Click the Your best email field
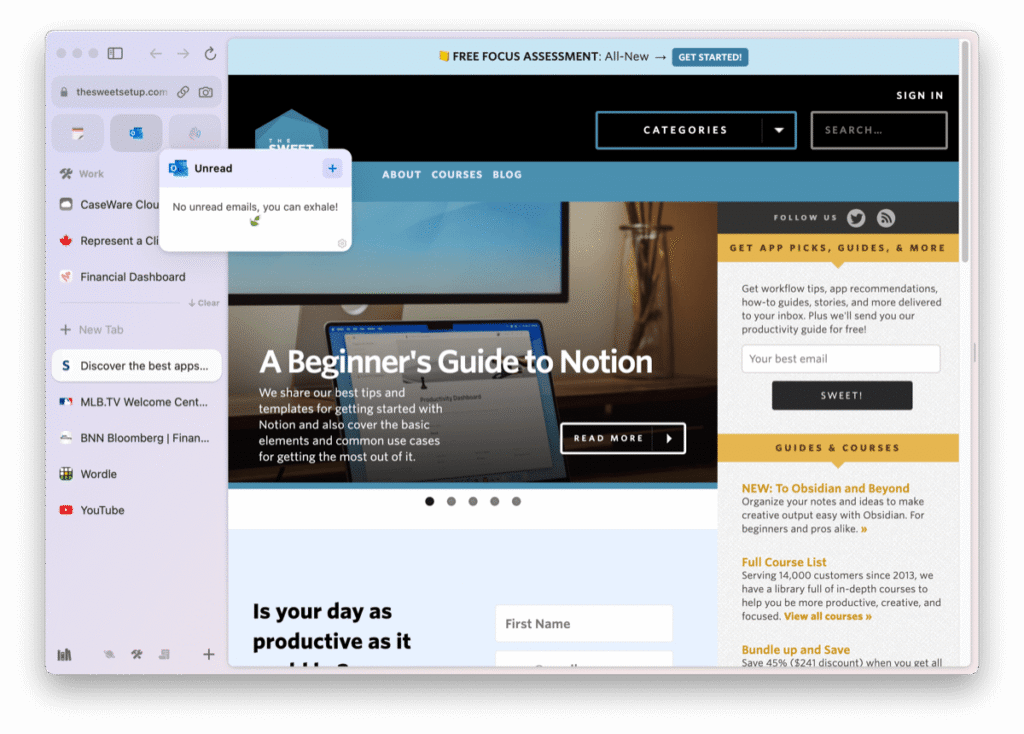The height and width of the screenshot is (734, 1024). 840,359
